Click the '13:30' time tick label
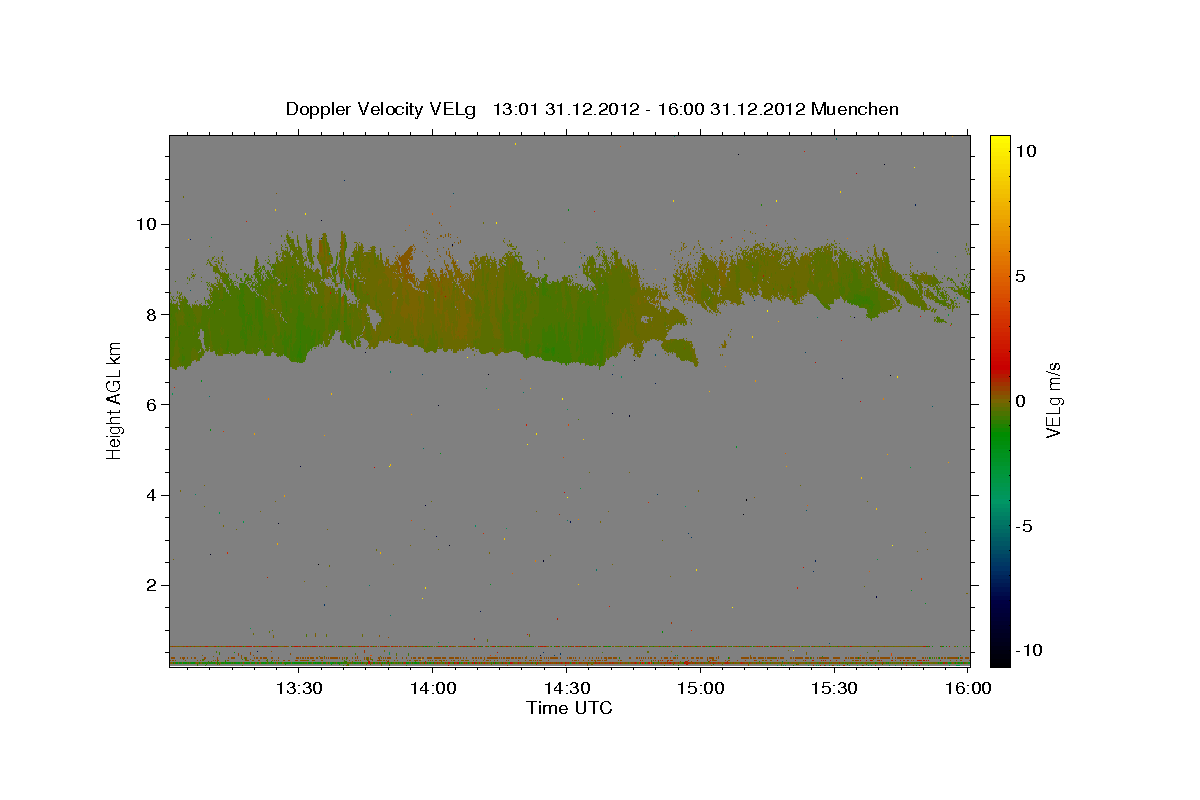 298,689
